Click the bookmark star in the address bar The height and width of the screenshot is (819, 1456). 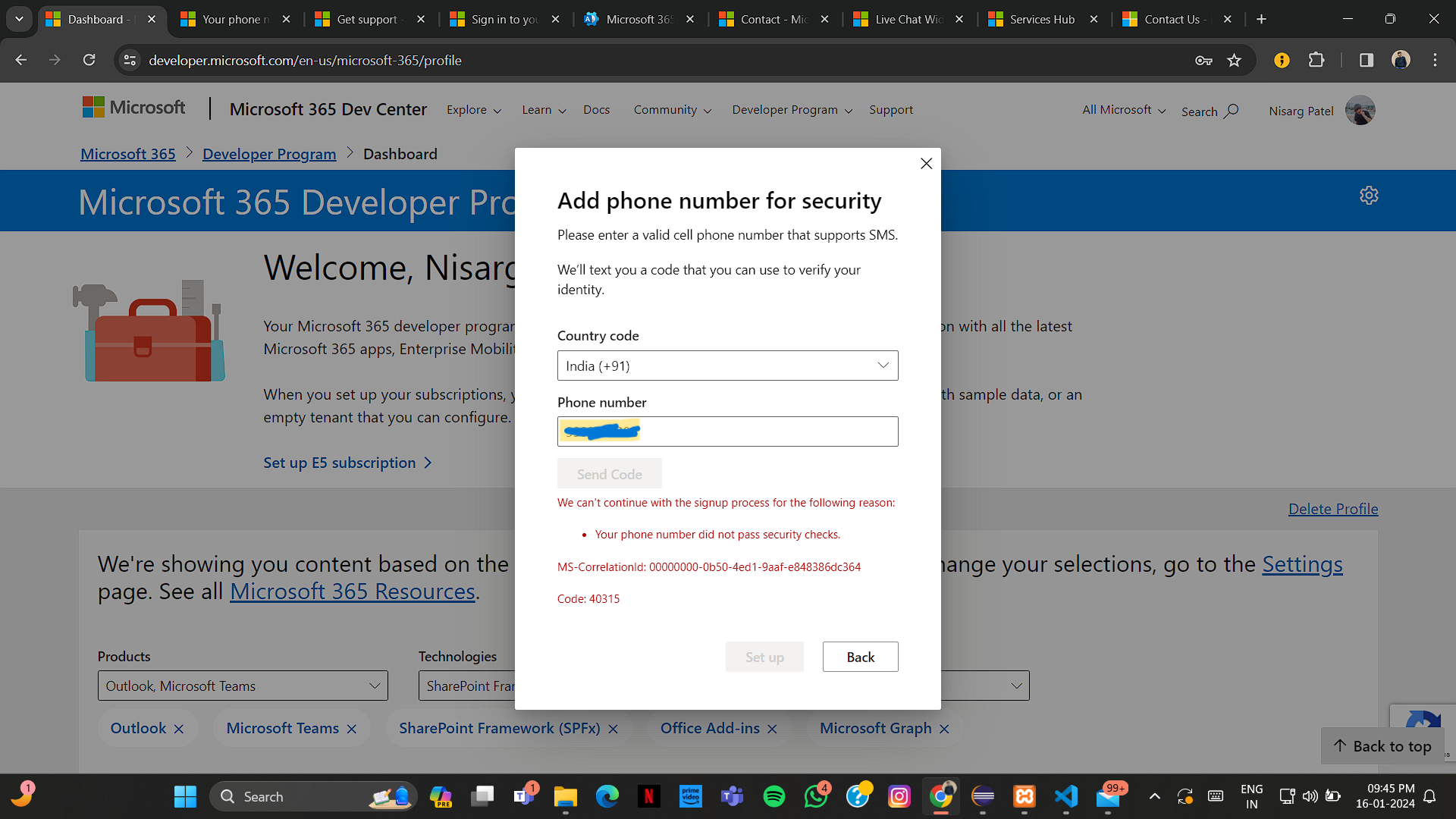pos(1235,60)
